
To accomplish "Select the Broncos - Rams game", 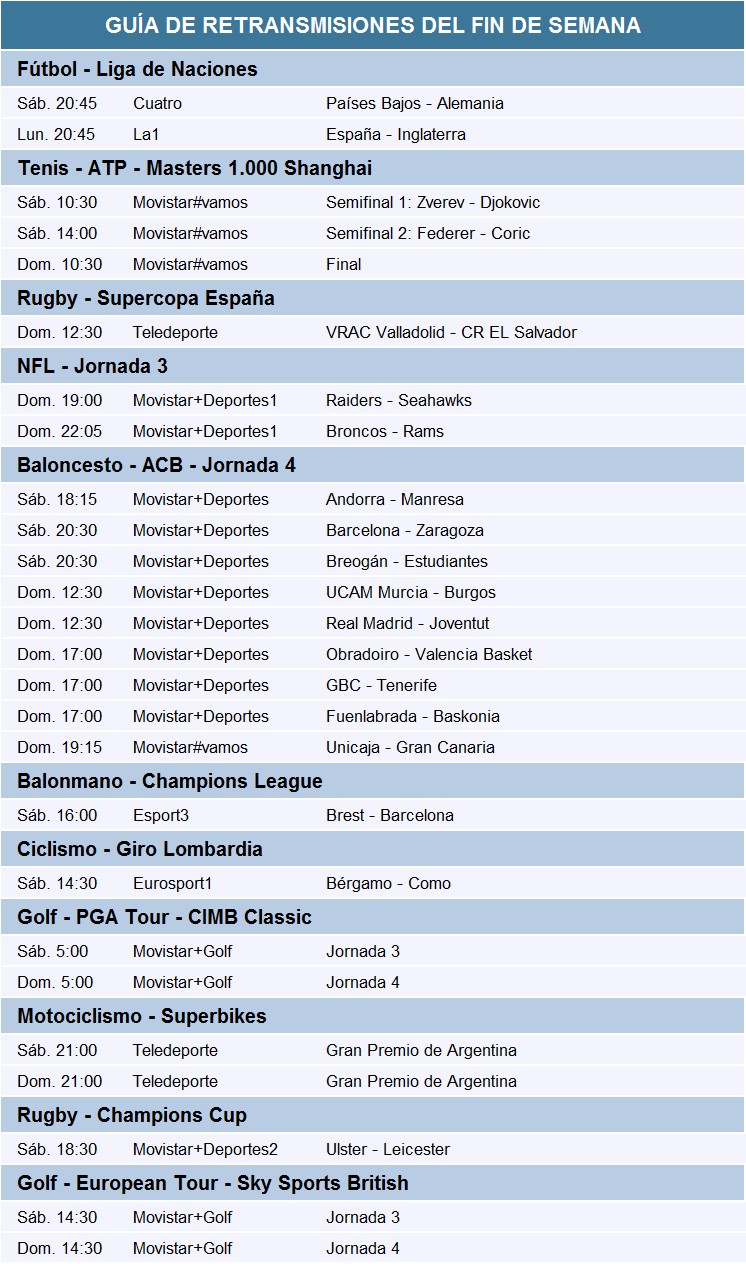I will click(x=384, y=431).
